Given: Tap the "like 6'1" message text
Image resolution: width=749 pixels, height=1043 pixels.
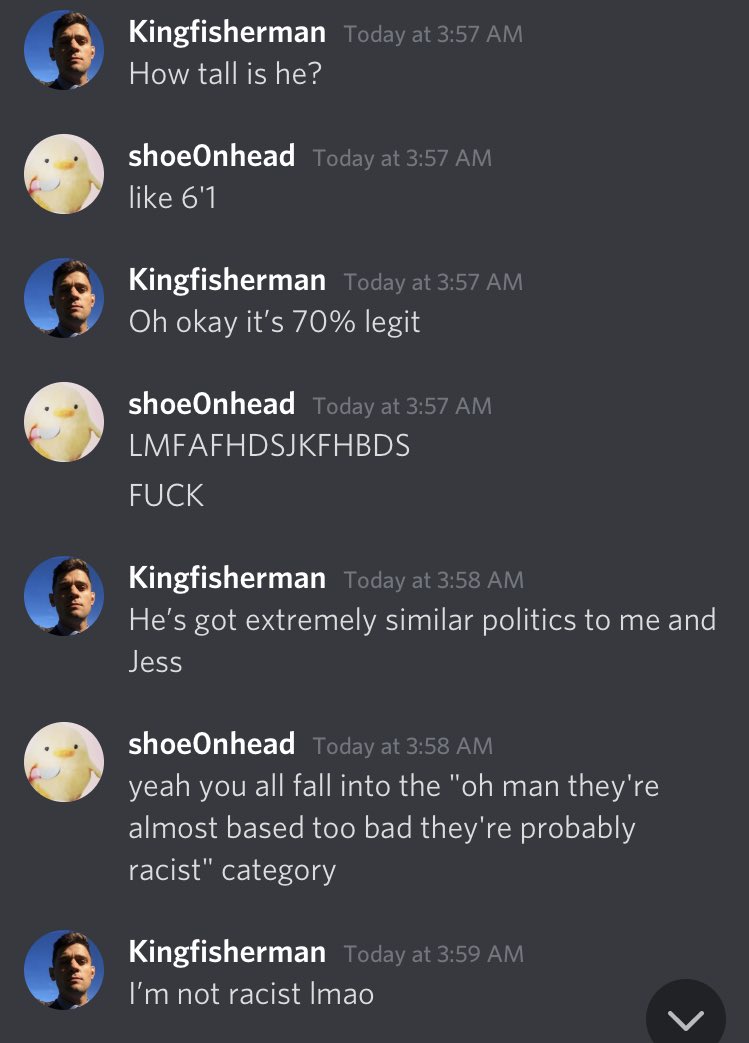Looking at the screenshot, I should point(173,198).
